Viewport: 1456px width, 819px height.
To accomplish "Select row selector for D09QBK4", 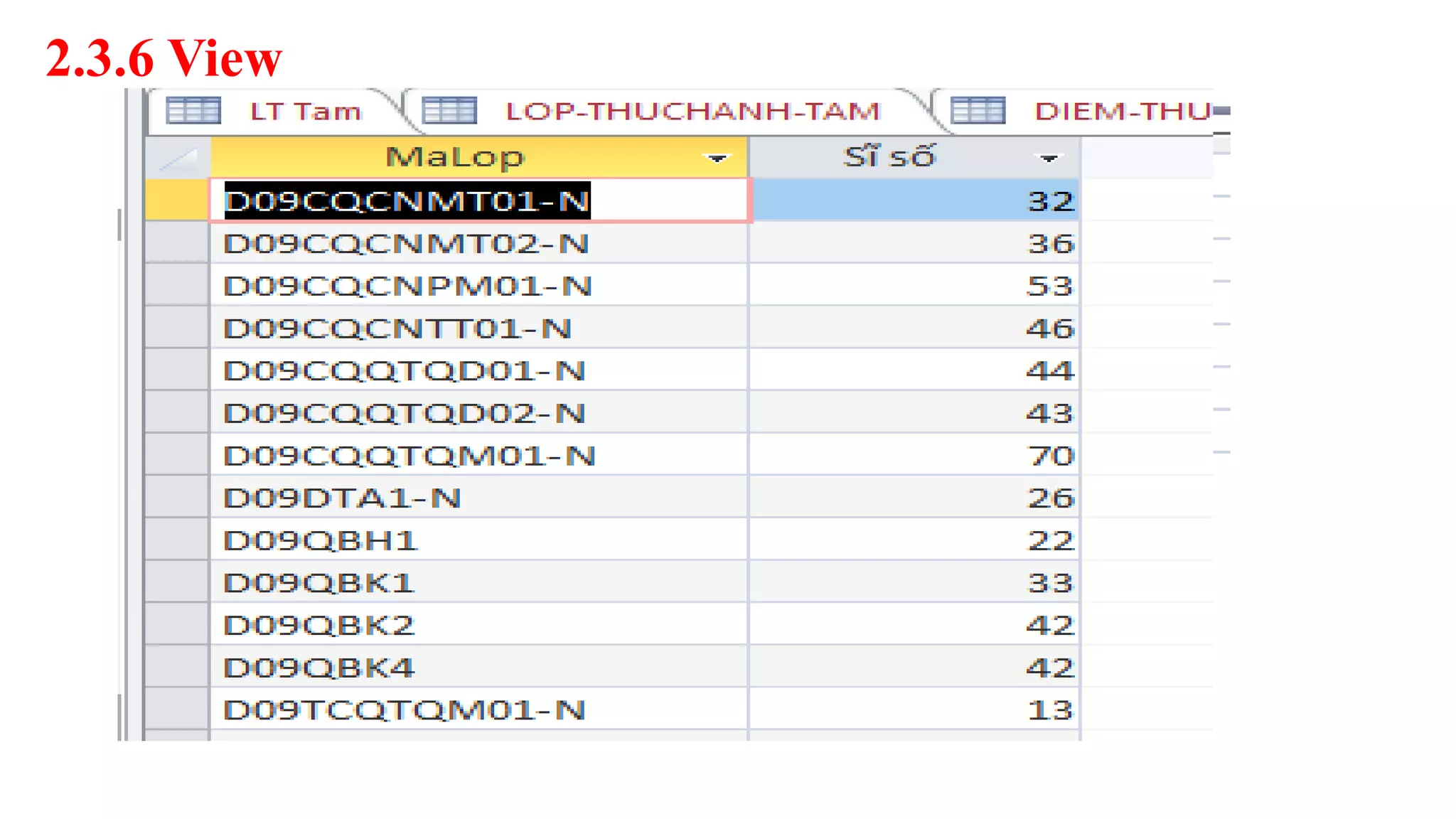I will 177,668.
